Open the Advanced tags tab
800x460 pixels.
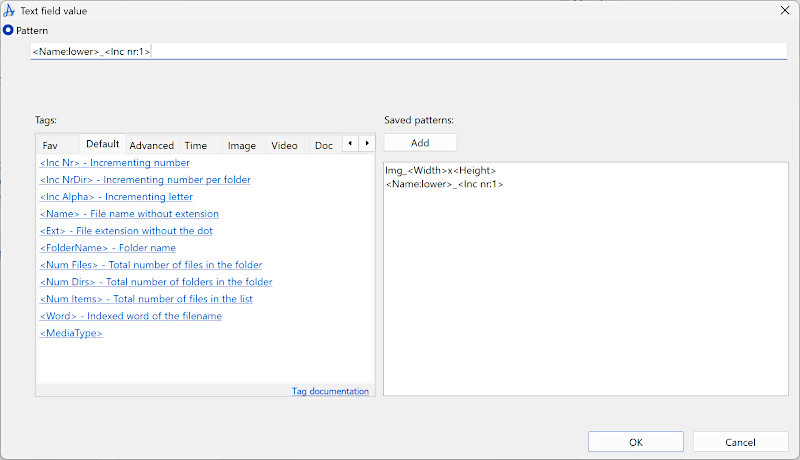point(151,145)
